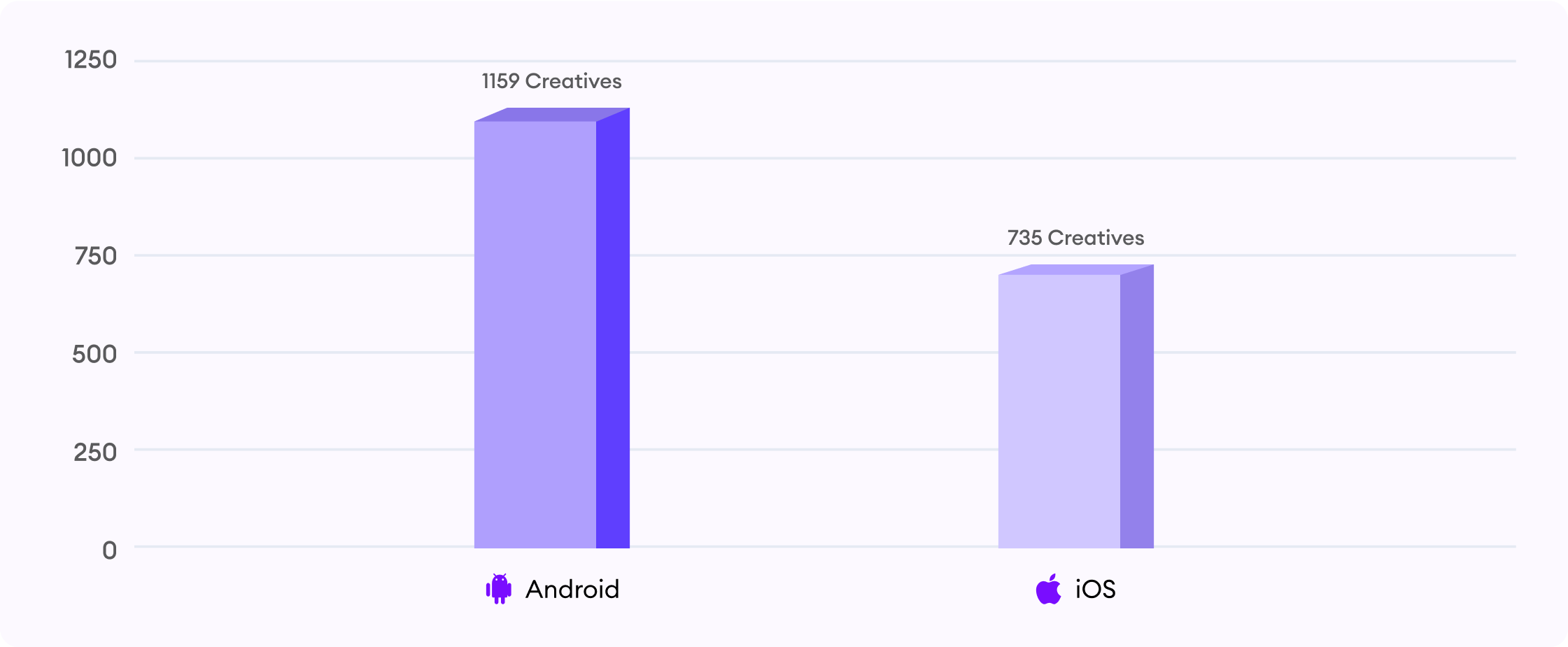This screenshot has width=1568, height=647.
Task: Click the 1250 y-axis label
Action: [x=90, y=60]
